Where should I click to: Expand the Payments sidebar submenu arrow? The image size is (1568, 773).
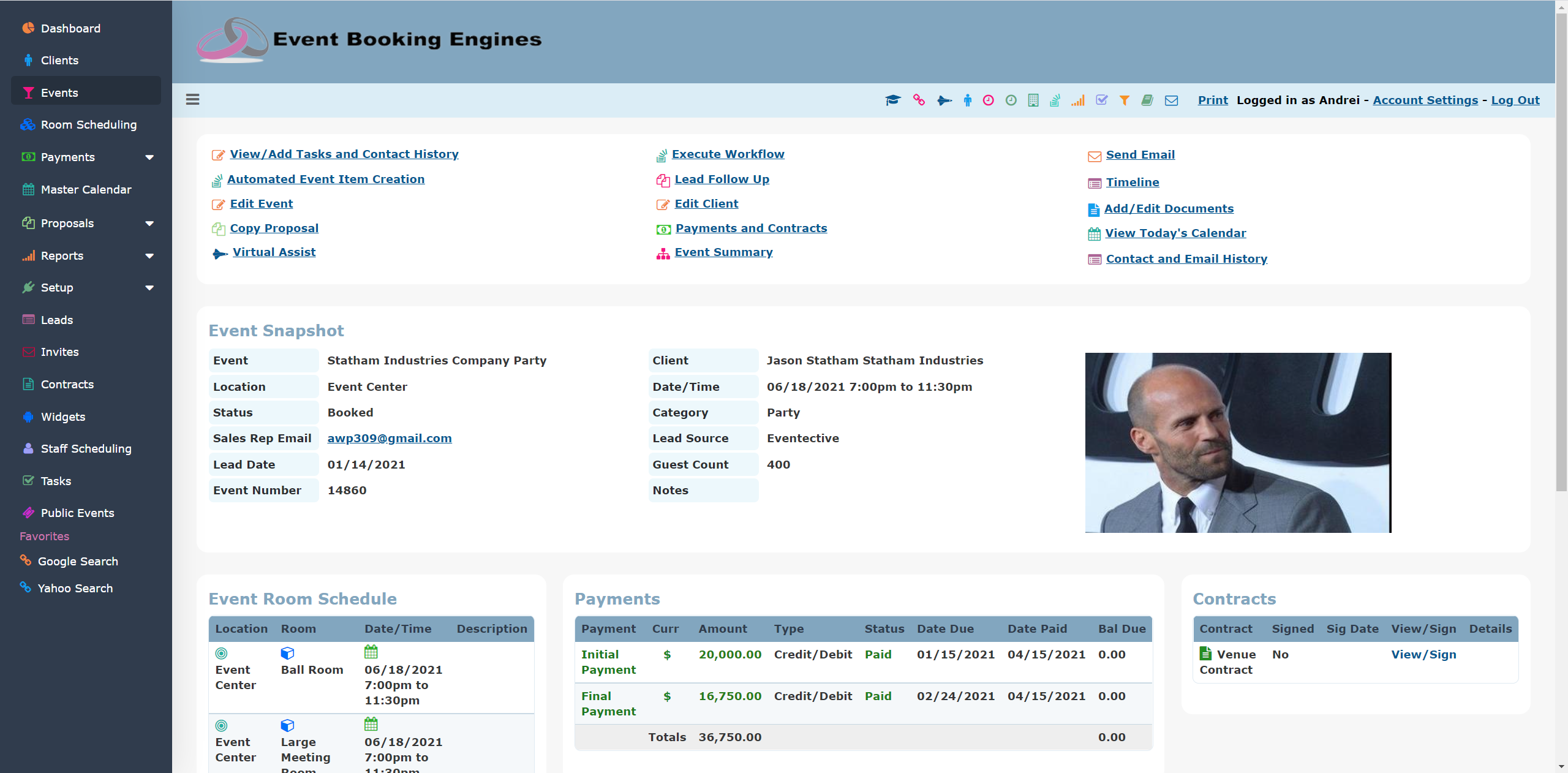[149, 157]
